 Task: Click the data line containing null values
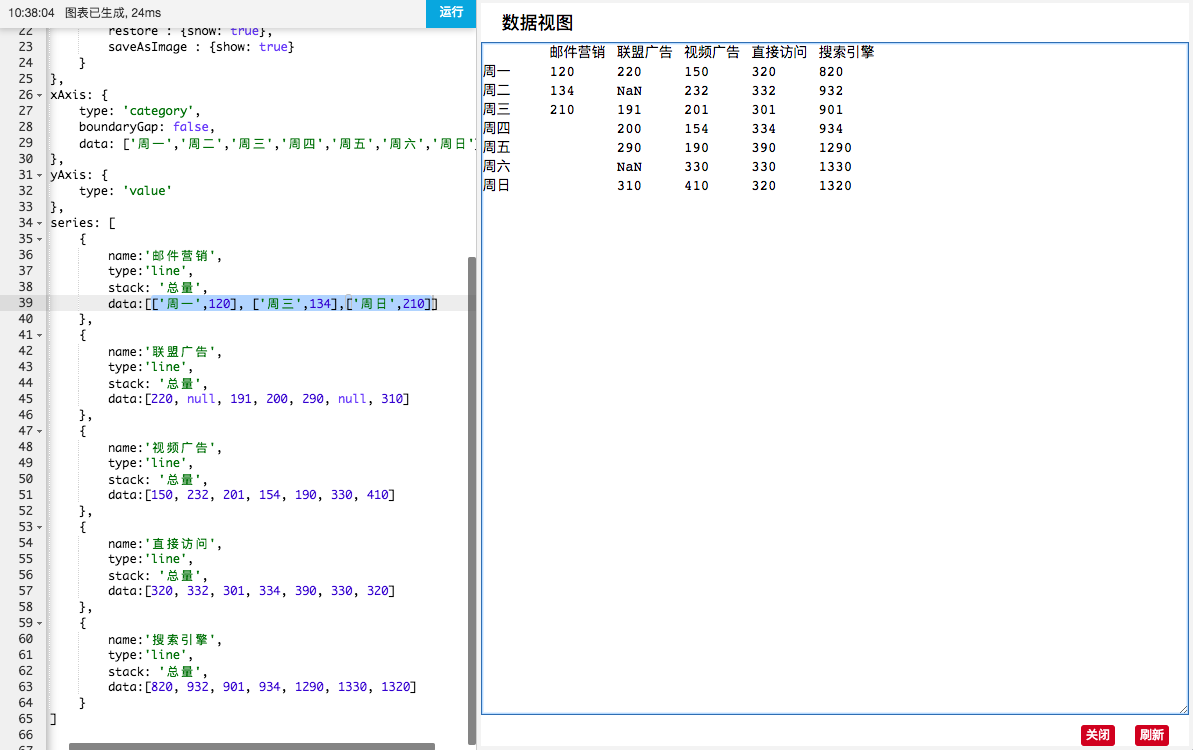point(259,399)
